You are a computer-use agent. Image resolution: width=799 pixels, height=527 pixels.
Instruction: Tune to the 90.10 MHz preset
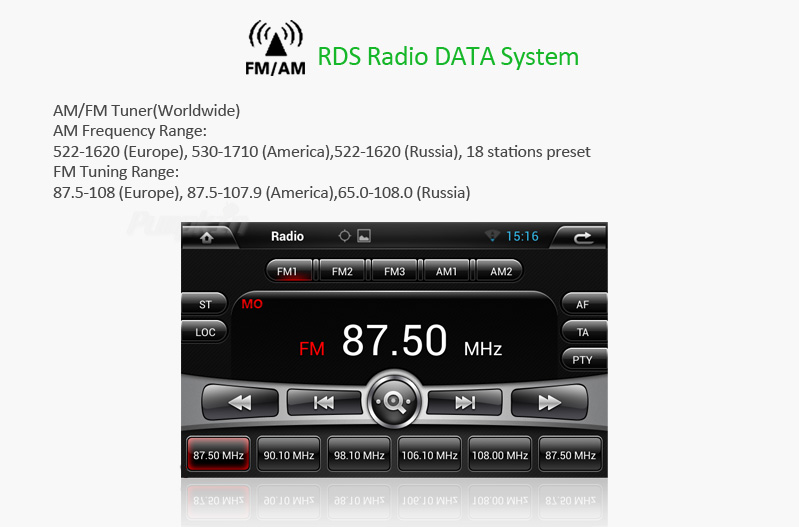pos(289,455)
